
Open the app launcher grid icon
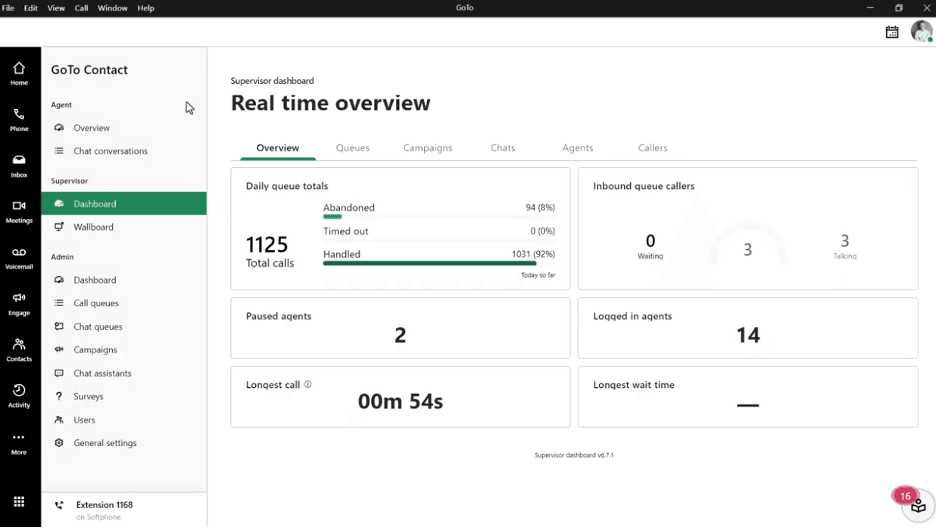click(x=19, y=502)
